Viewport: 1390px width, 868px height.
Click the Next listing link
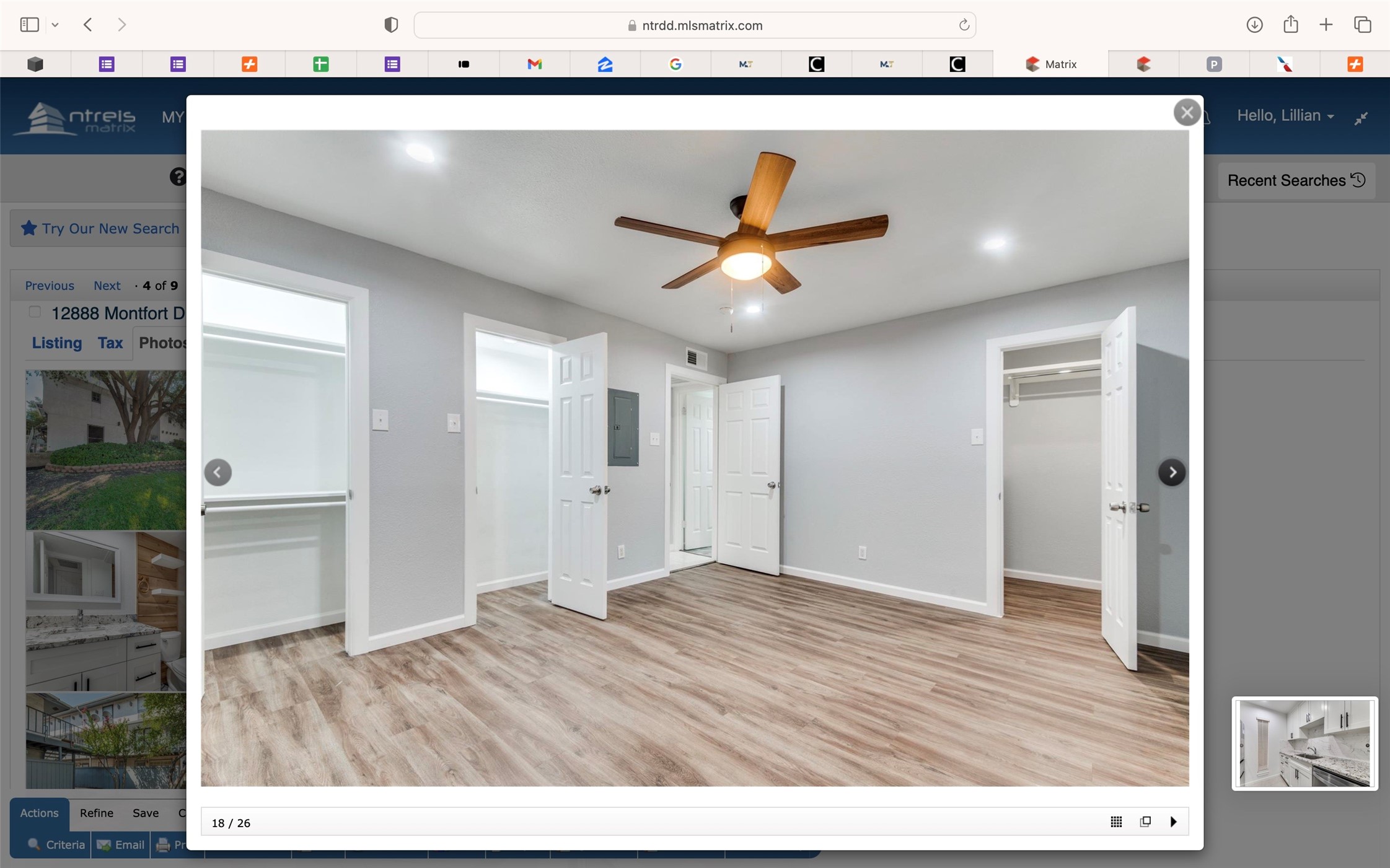pyautogui.click(x=107, y=286)
